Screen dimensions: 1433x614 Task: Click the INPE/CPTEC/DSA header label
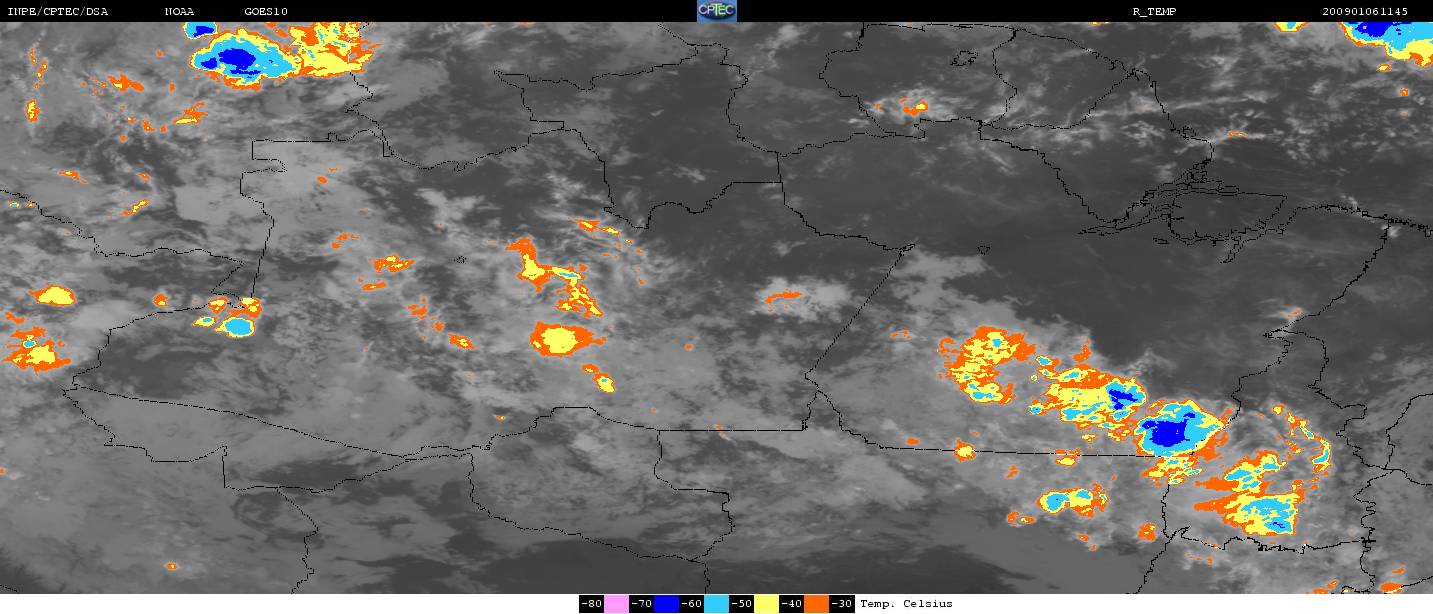[x=57, y=11]
